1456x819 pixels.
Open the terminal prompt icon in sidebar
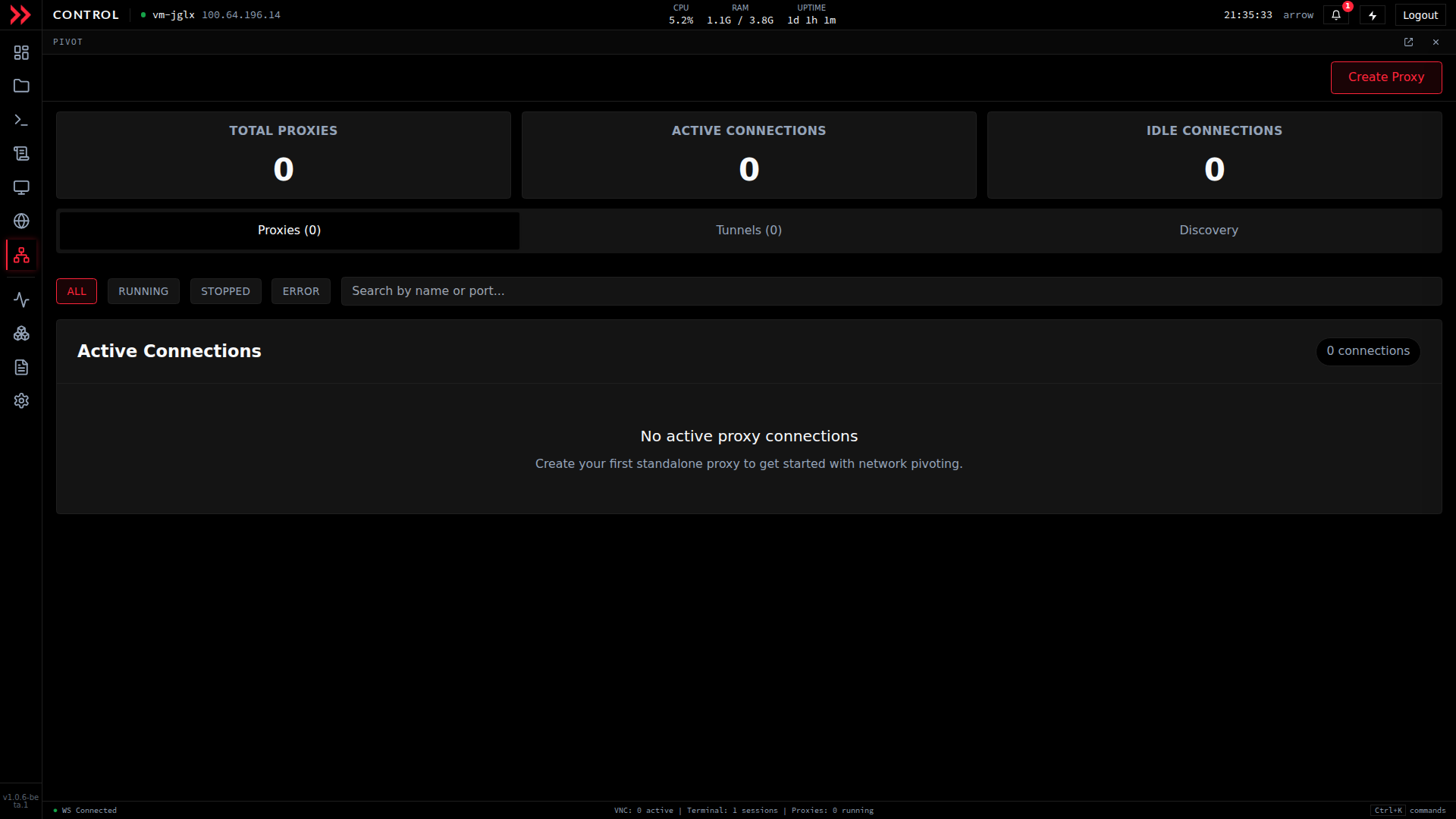[21, 120]
